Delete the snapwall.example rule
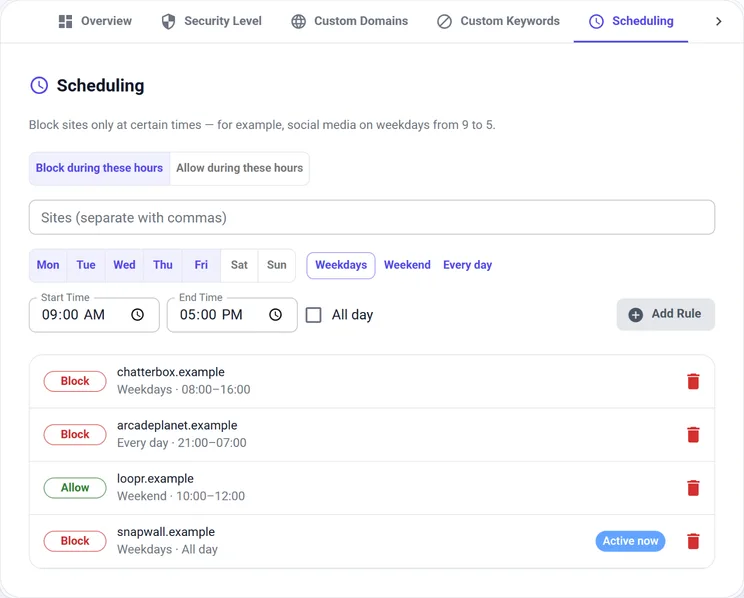The width and height of the screenshot is (744, 598). pyautogui.click(x=693, y=541)
